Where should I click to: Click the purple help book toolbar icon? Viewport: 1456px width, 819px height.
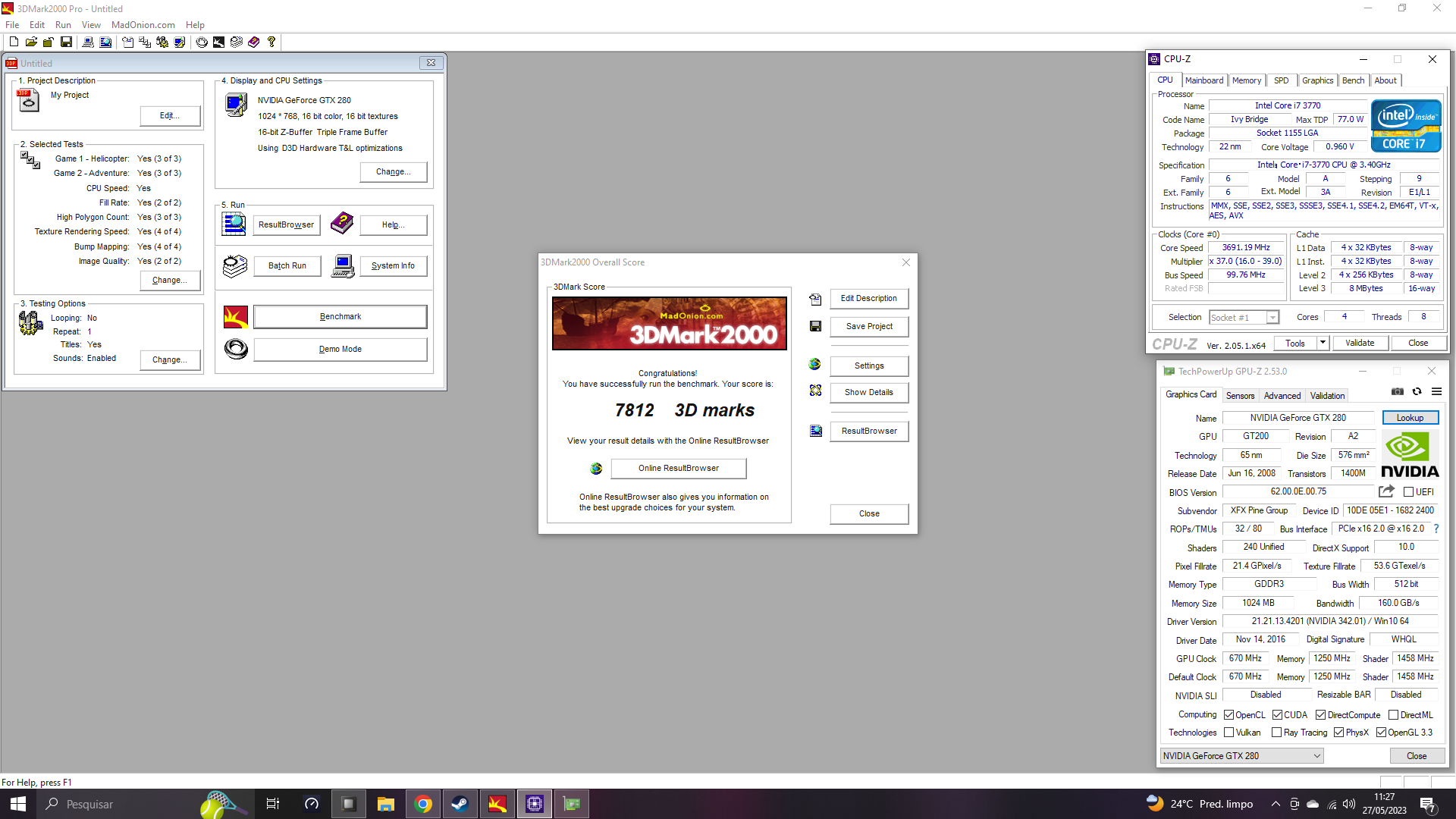point(254,42)
